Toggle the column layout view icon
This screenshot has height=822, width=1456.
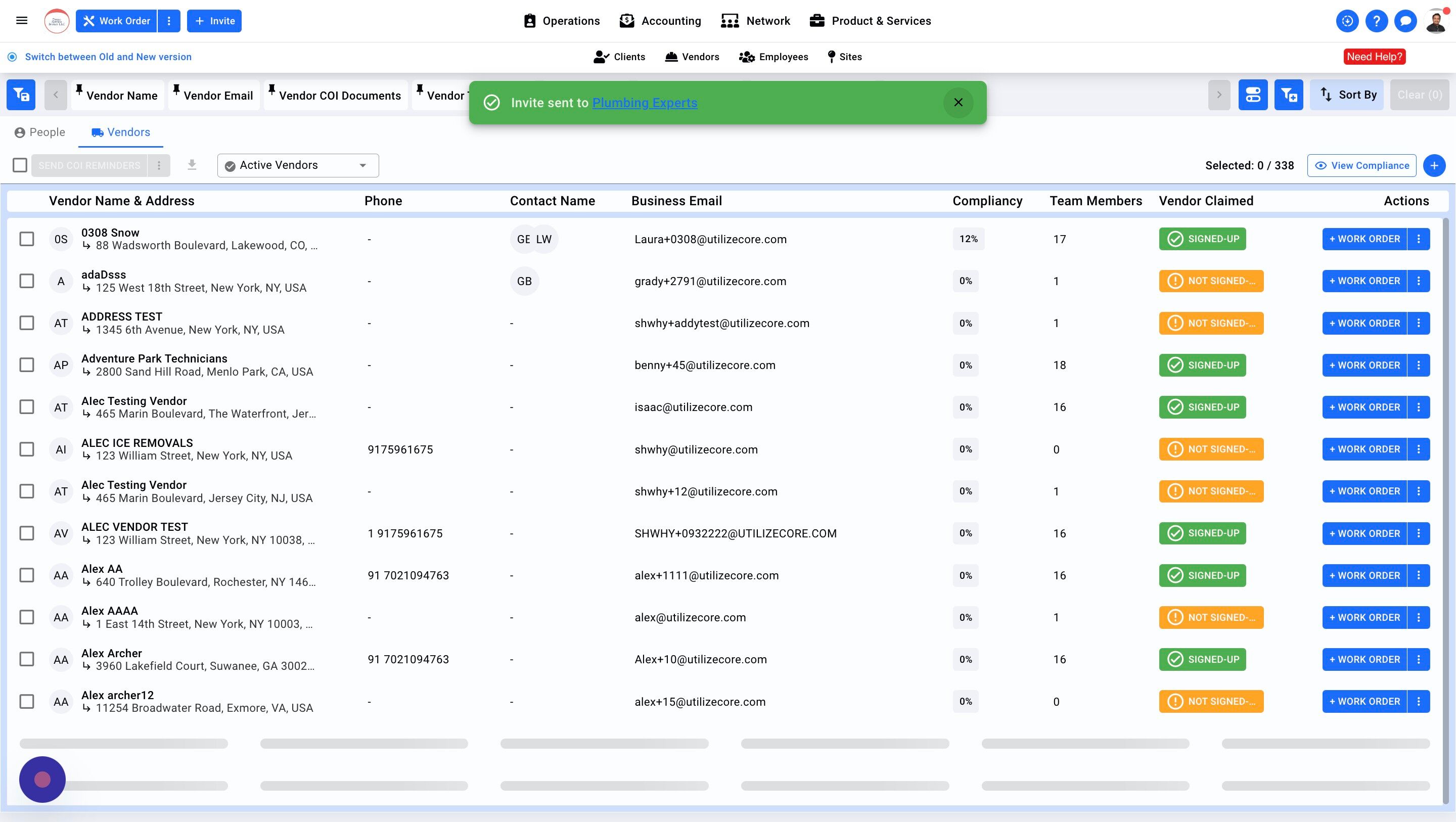click(1253, 95)
